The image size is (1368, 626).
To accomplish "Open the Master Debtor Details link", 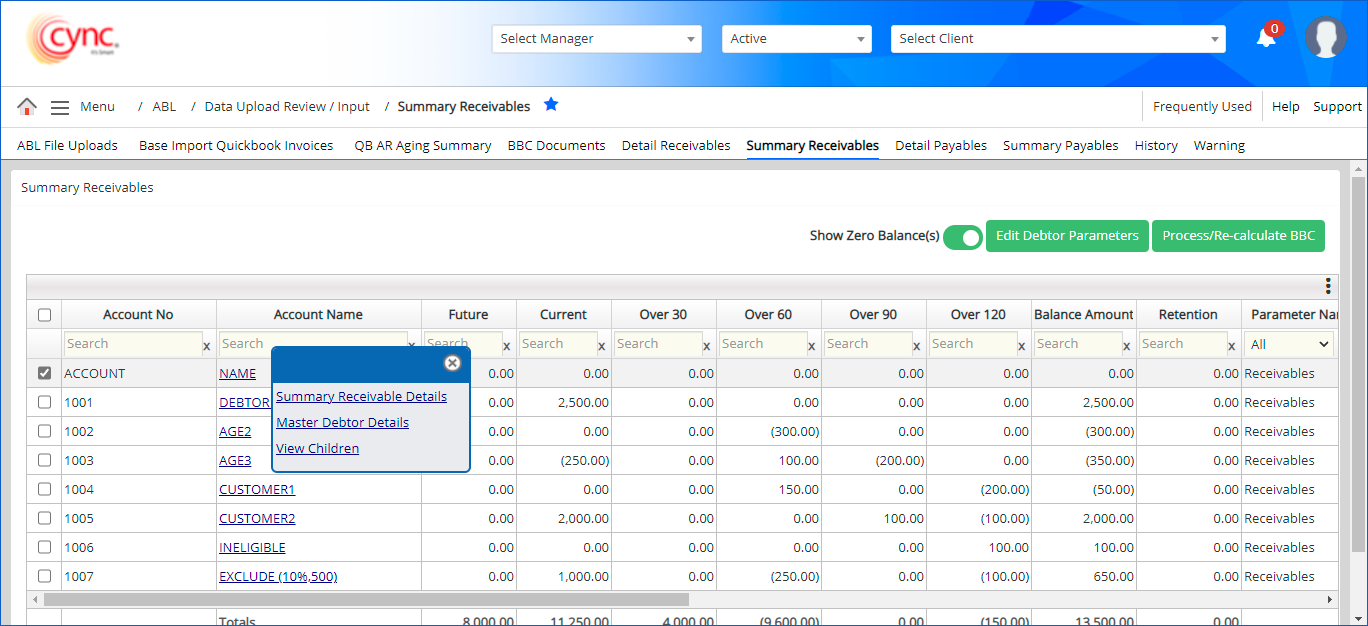I will 342,422.
